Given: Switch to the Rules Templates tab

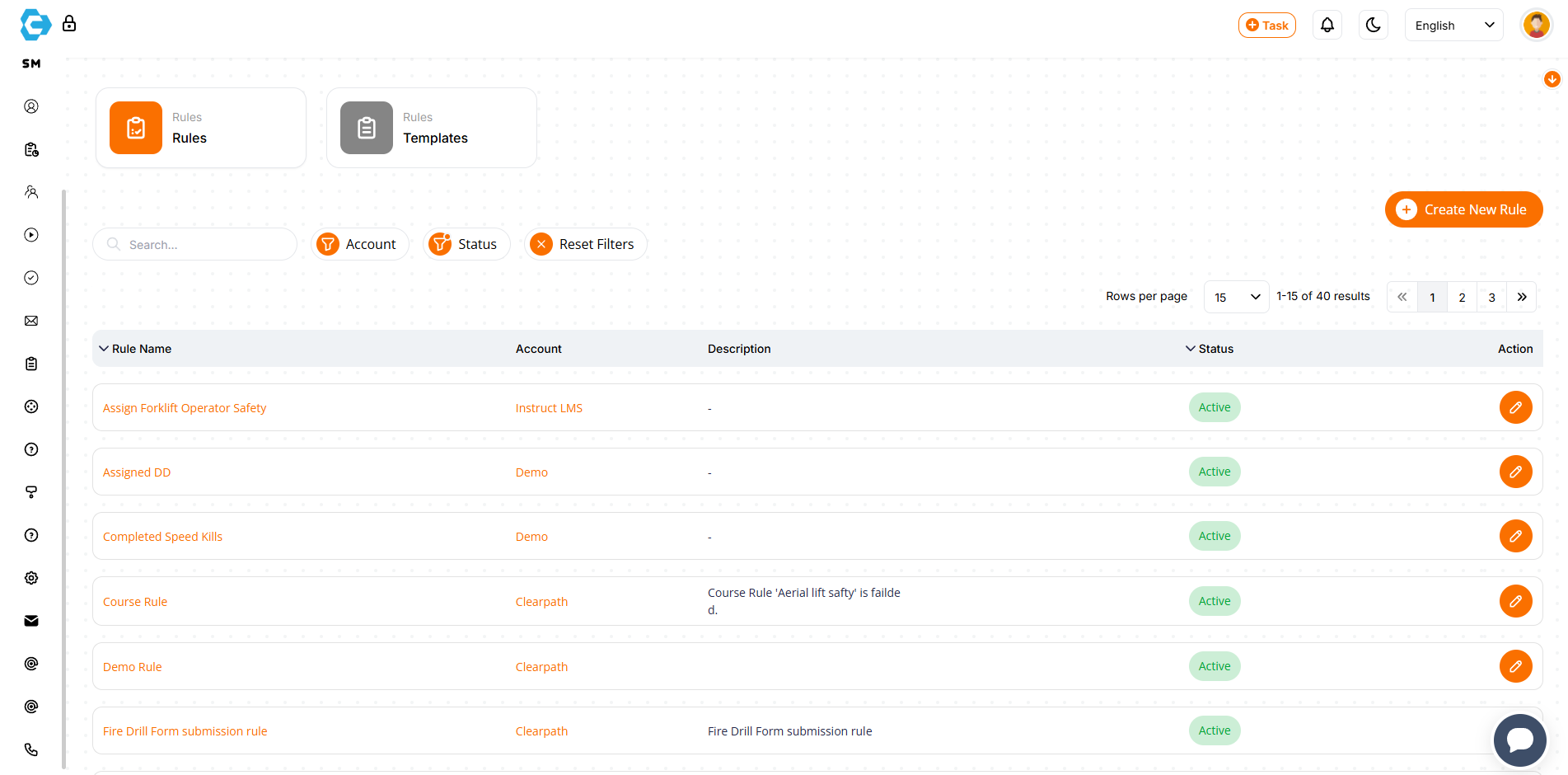Looking at the screenshot, I should (431, 129).
